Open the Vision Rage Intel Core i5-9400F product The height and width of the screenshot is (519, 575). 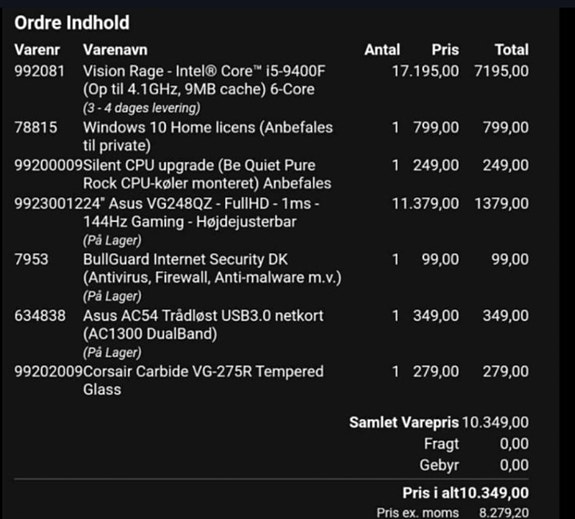tap(204, 80)
